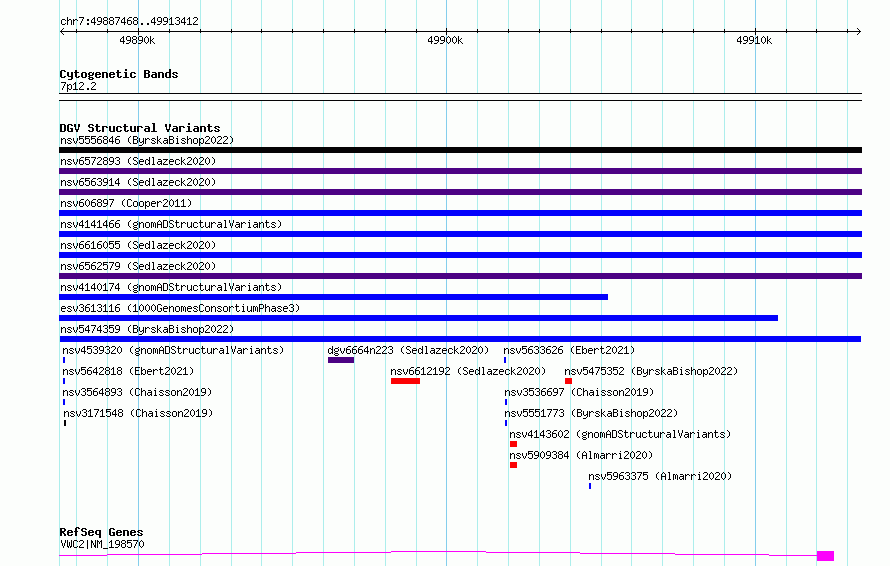Click the RefSeq Genes track title
The width and height of the screenshot is (890, 566).
(x=102, y=533)
